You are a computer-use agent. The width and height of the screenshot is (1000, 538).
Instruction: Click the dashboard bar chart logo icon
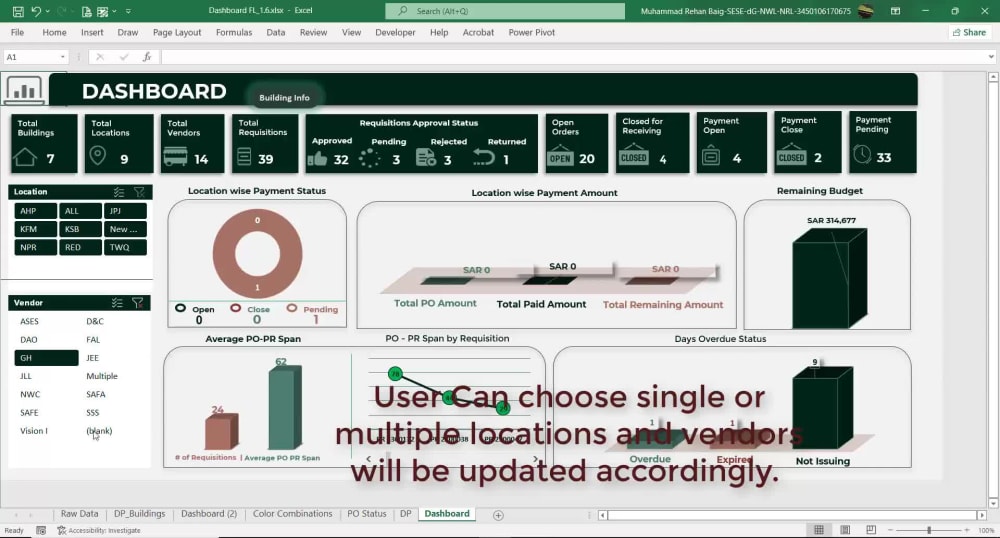click(24, 89)
